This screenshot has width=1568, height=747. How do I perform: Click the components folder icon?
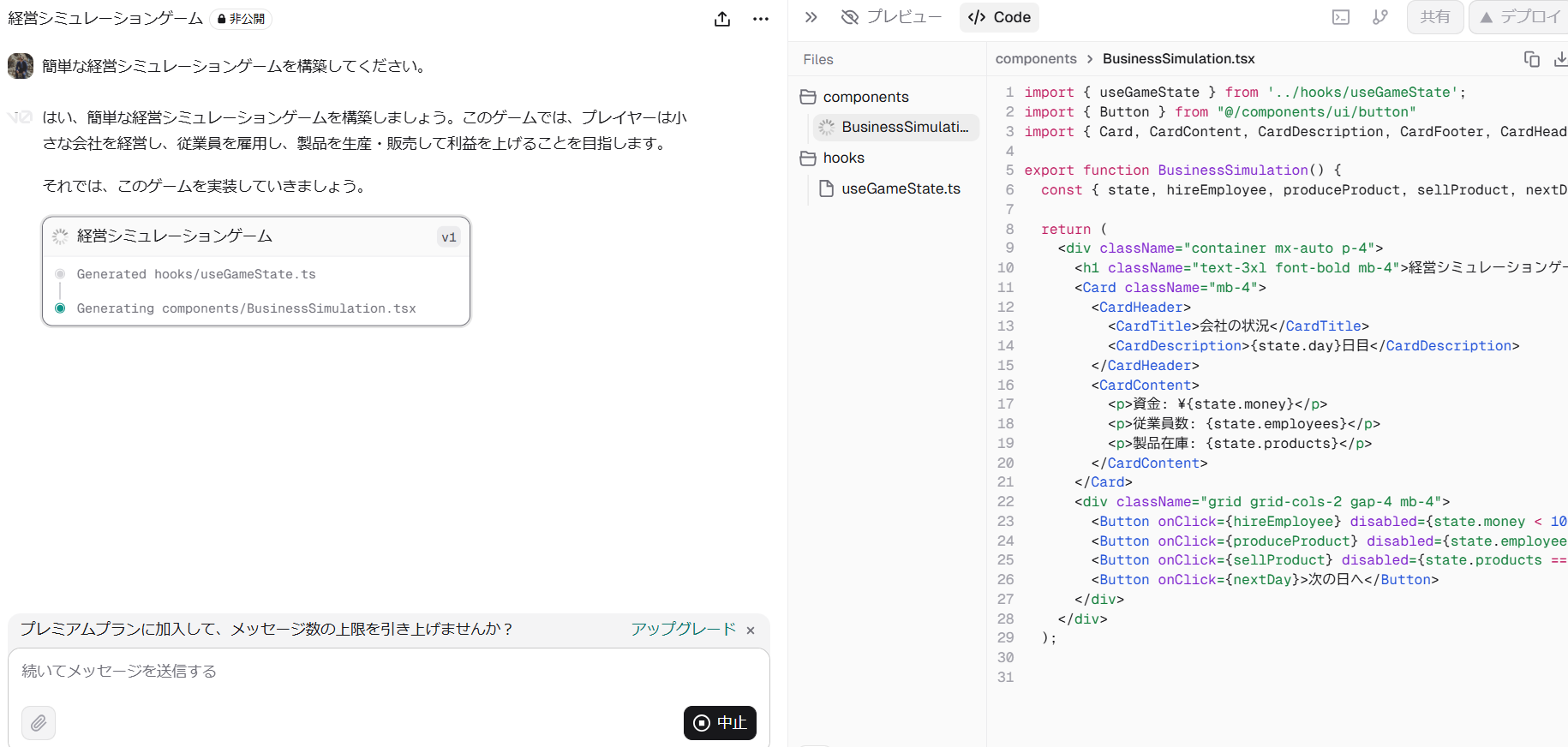pos(808,97)
